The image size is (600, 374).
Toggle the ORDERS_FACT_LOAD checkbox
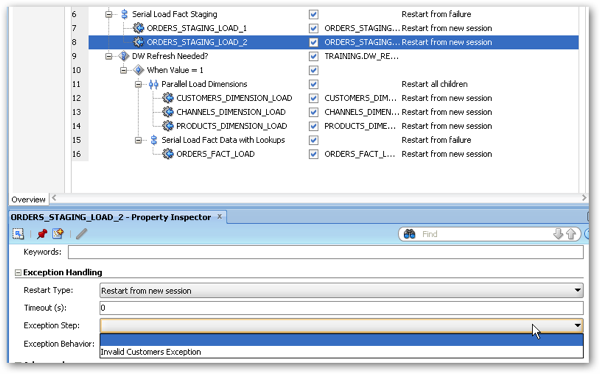(x=313, y=154)
